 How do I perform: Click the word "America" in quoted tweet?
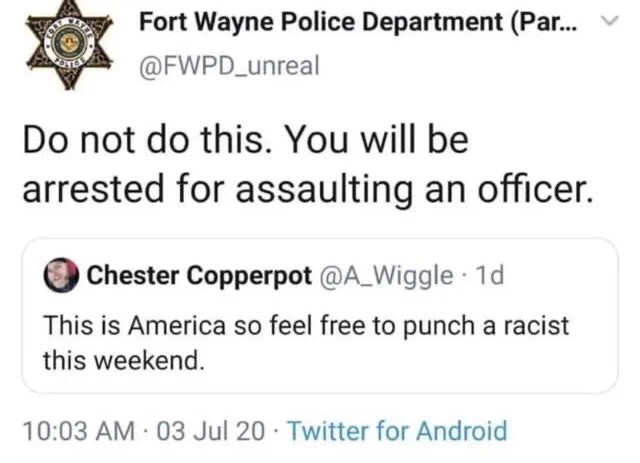click(177, 326)
